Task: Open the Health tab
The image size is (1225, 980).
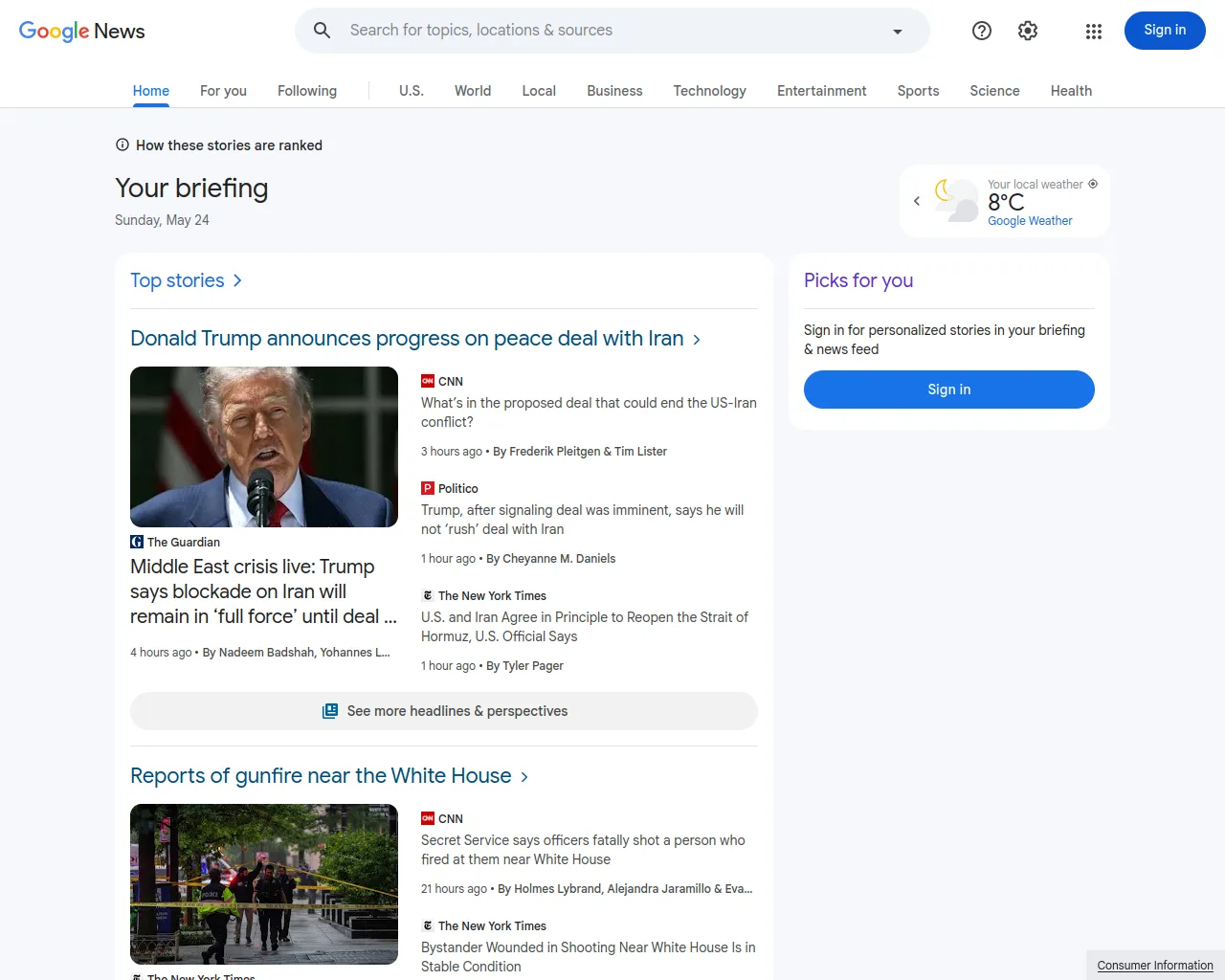Action: coord(1072,91)
